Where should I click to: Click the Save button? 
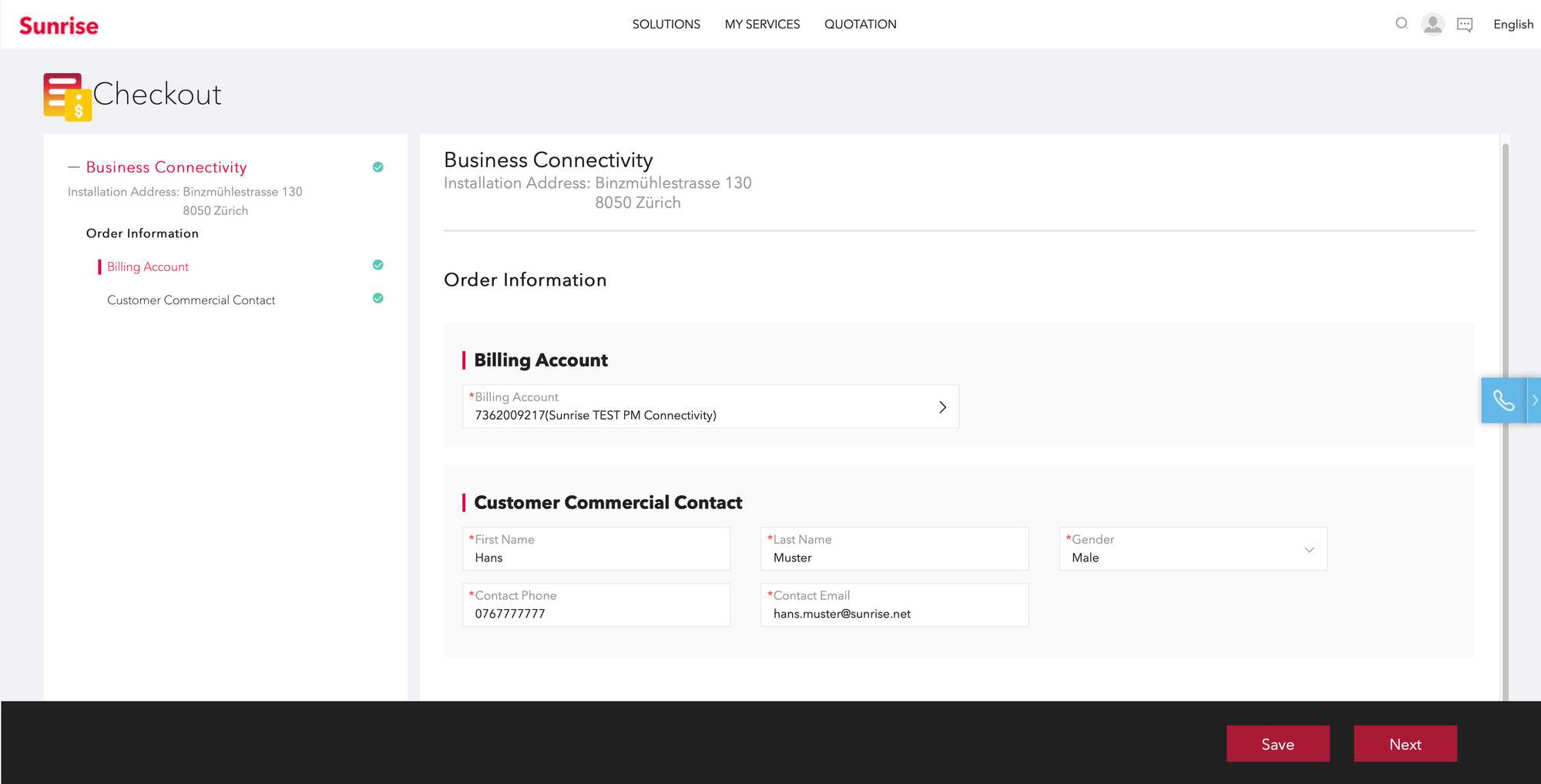[x=1277, y=744]
